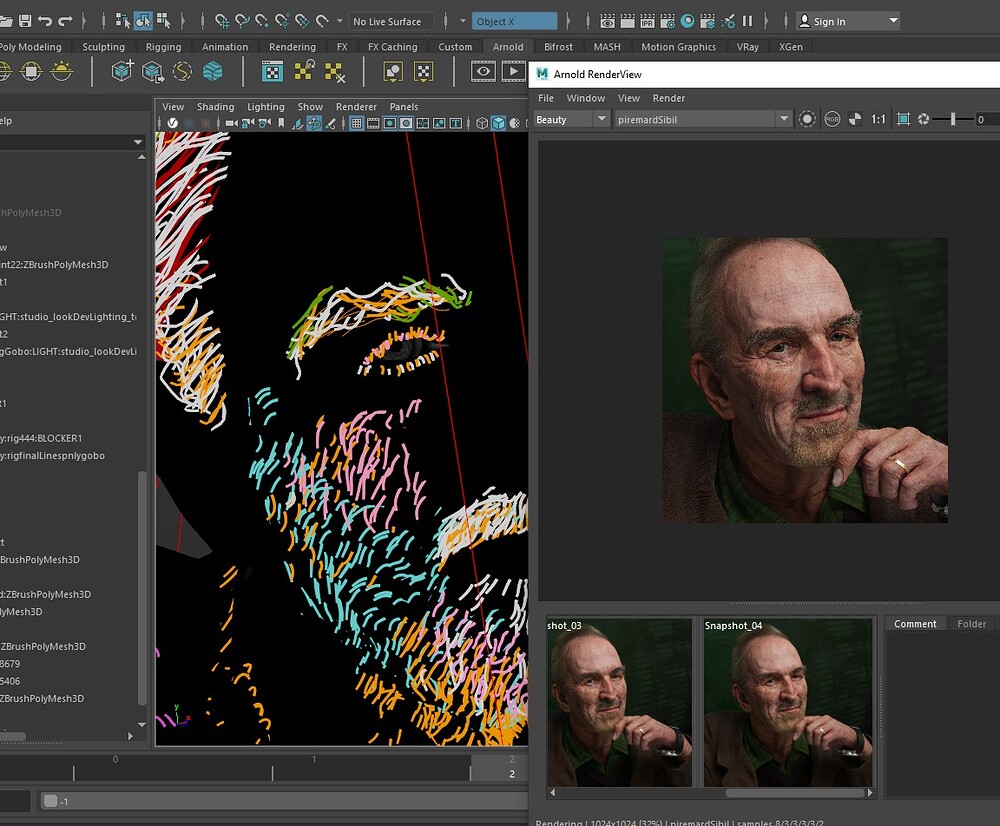Open the Render View window icon

(608, 21)
